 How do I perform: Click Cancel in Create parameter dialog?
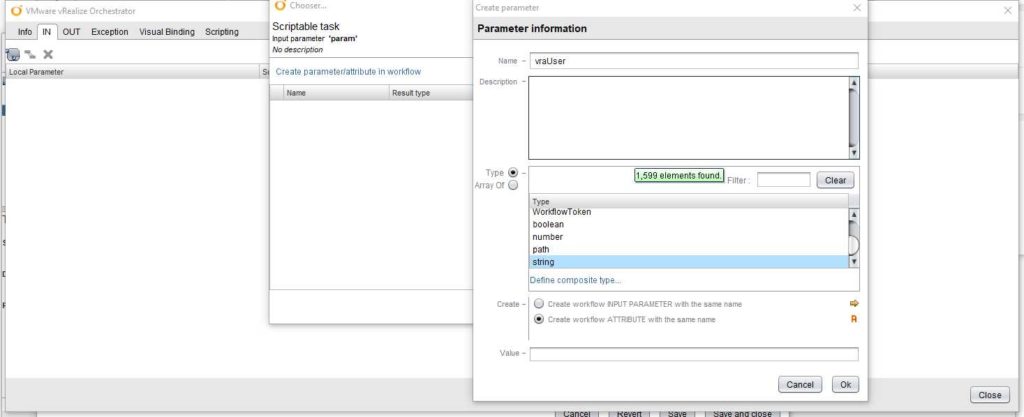[x=800, y=384]
